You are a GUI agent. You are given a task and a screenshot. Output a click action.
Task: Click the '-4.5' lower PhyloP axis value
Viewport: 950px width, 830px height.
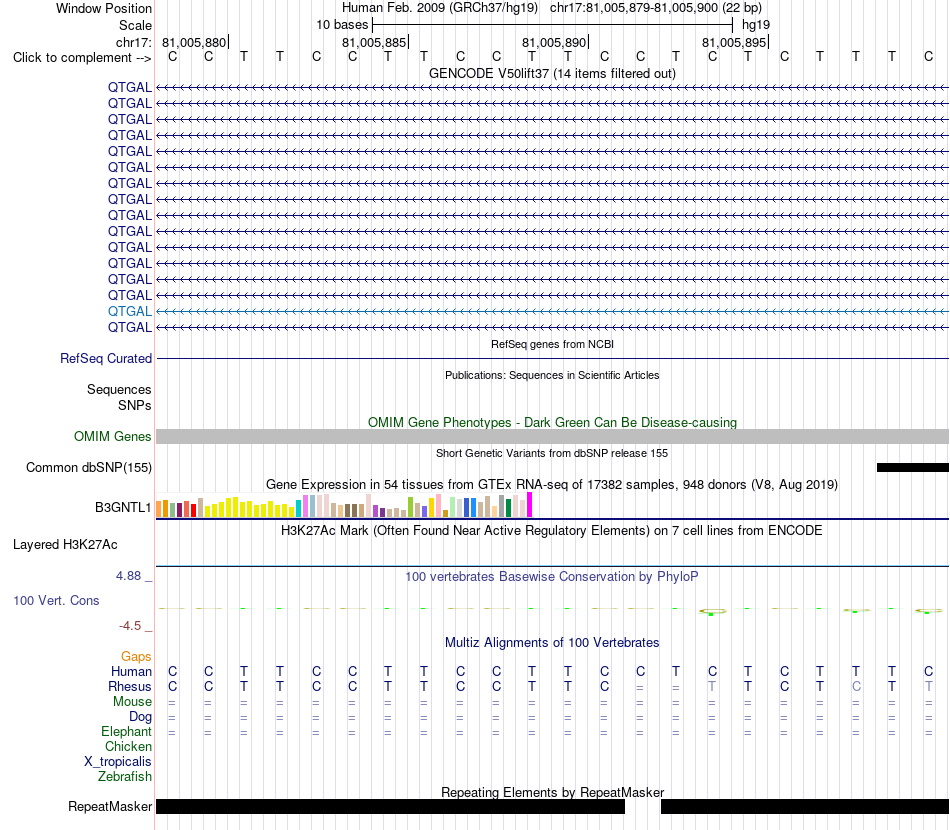pyautogui.click(x=130, y=626)
